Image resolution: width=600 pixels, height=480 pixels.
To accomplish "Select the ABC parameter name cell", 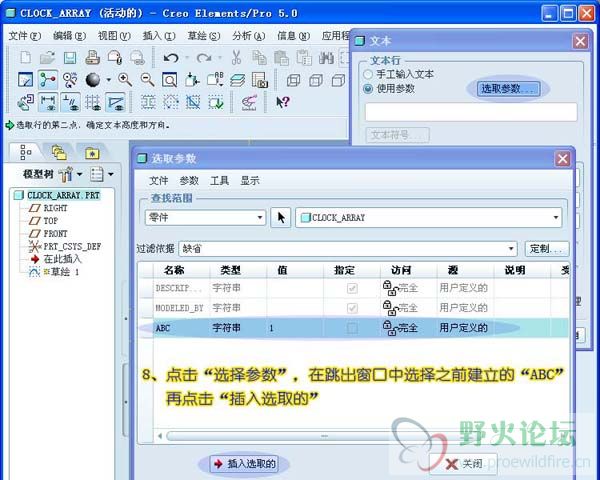I will tap(181, 328).
